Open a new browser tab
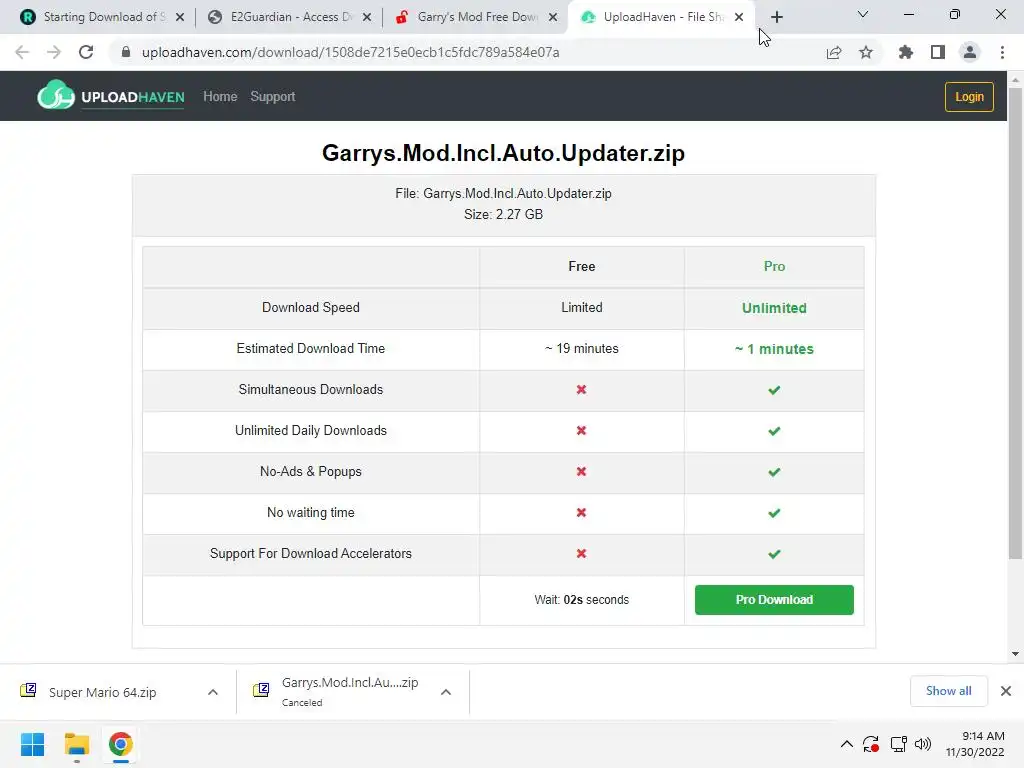Screen dimensions: 1024x768 (x=776, y=17)
